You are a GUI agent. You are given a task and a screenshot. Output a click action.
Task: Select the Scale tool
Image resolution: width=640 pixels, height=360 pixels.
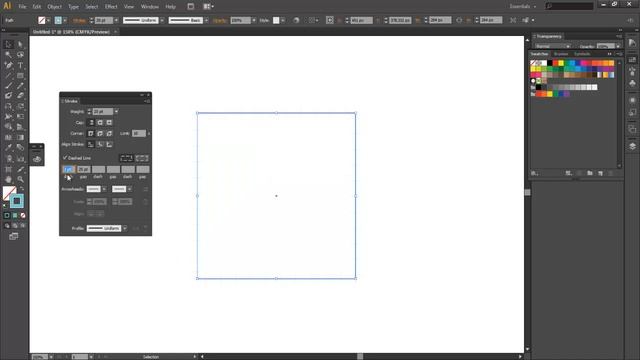[20, 107]
